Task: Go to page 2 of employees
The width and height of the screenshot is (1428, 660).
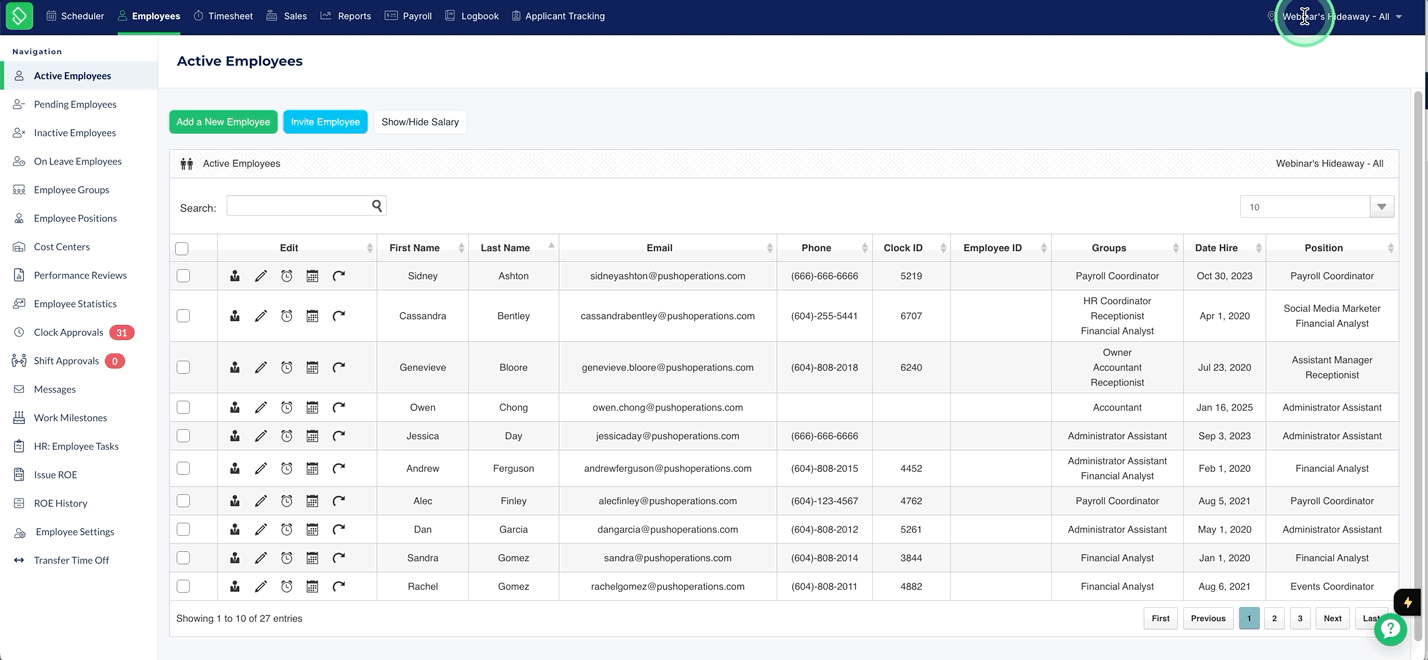Action: pyautogui.click(x=1274, y=618)
